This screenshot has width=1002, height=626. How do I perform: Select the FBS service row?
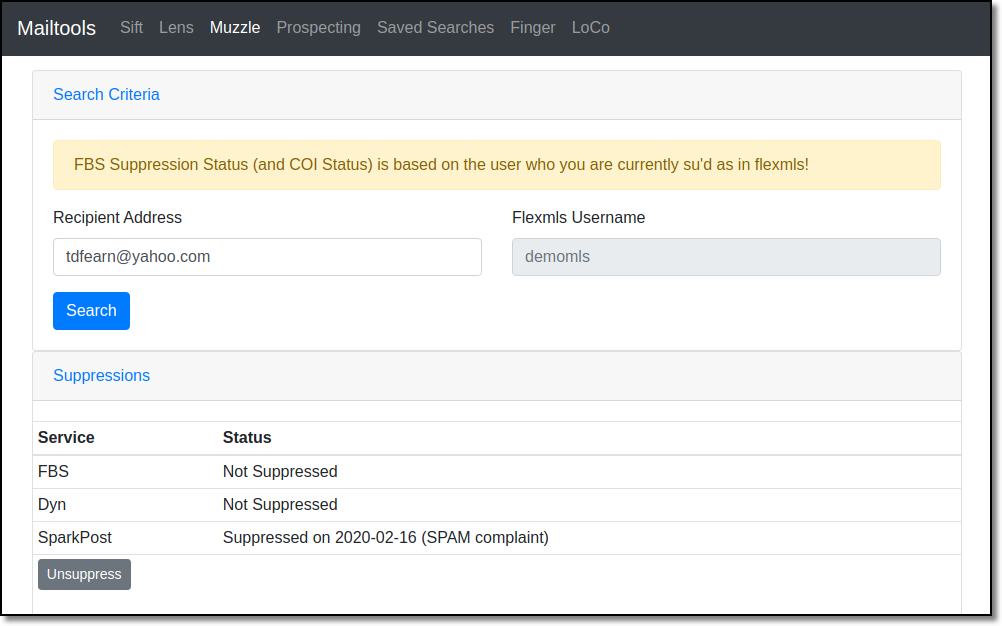pos(497,471)
